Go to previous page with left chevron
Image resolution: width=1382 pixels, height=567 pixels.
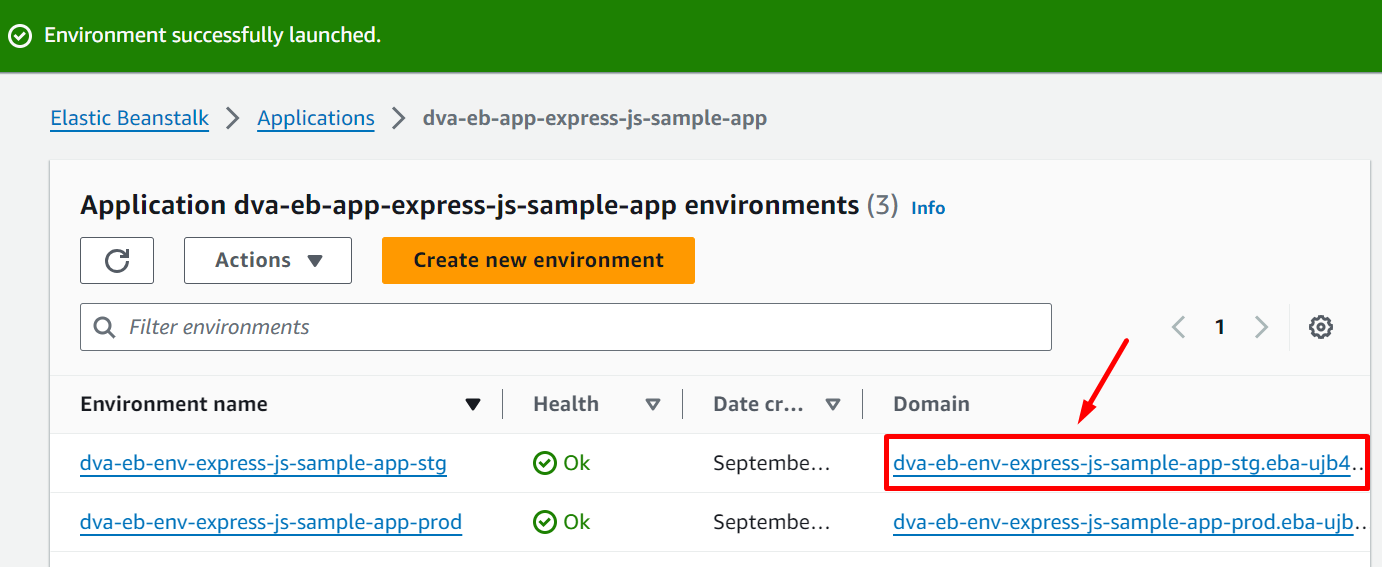[1179, 327]
